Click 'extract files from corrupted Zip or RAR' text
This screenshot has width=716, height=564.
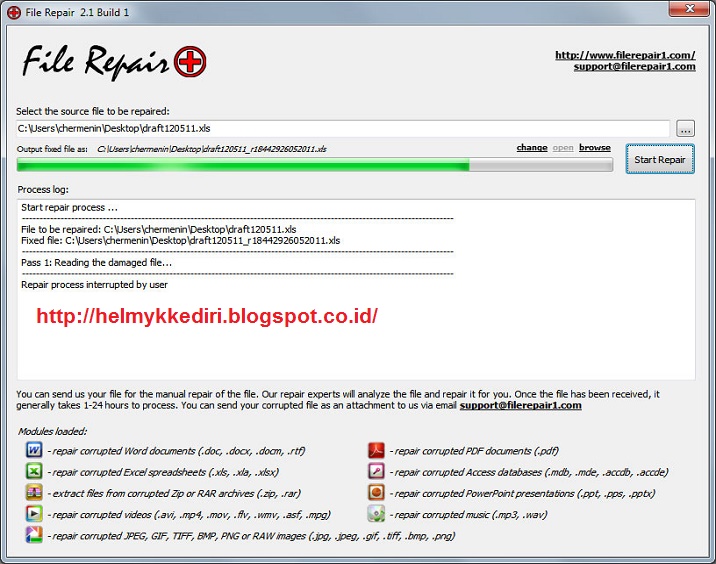tap(174, 494)
